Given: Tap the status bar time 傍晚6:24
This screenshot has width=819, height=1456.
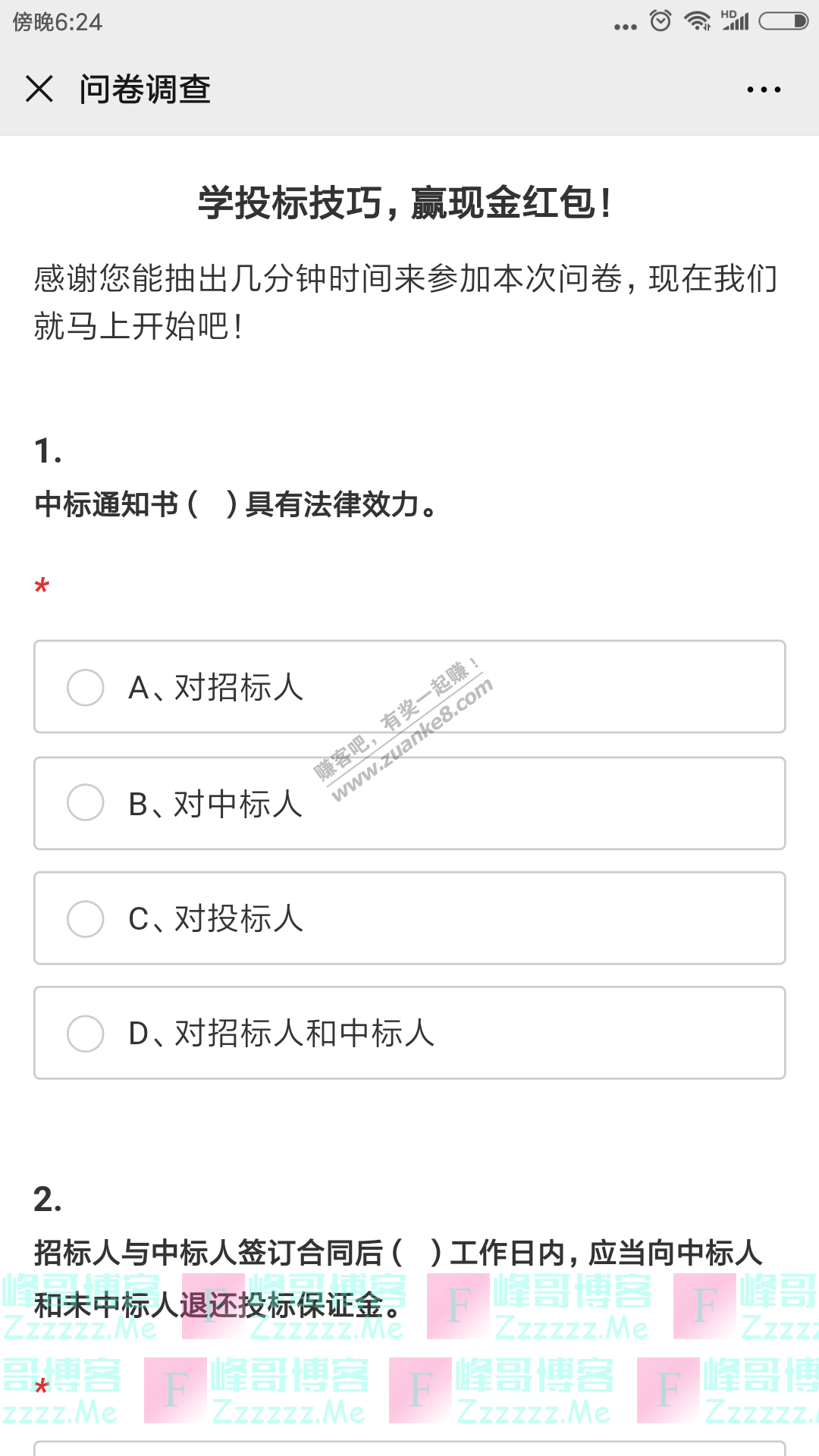Looking at the screenshot, I should 58,22.
